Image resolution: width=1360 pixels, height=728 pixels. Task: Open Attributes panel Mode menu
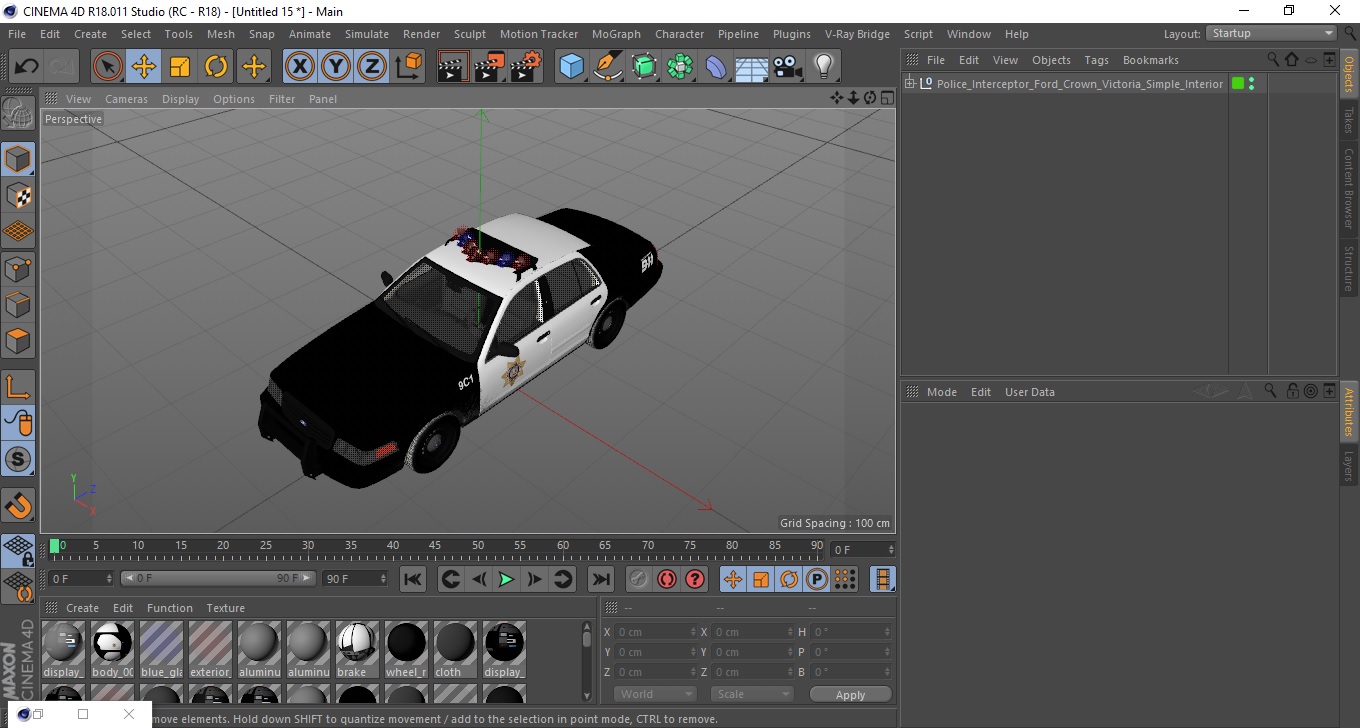point(941,392)
